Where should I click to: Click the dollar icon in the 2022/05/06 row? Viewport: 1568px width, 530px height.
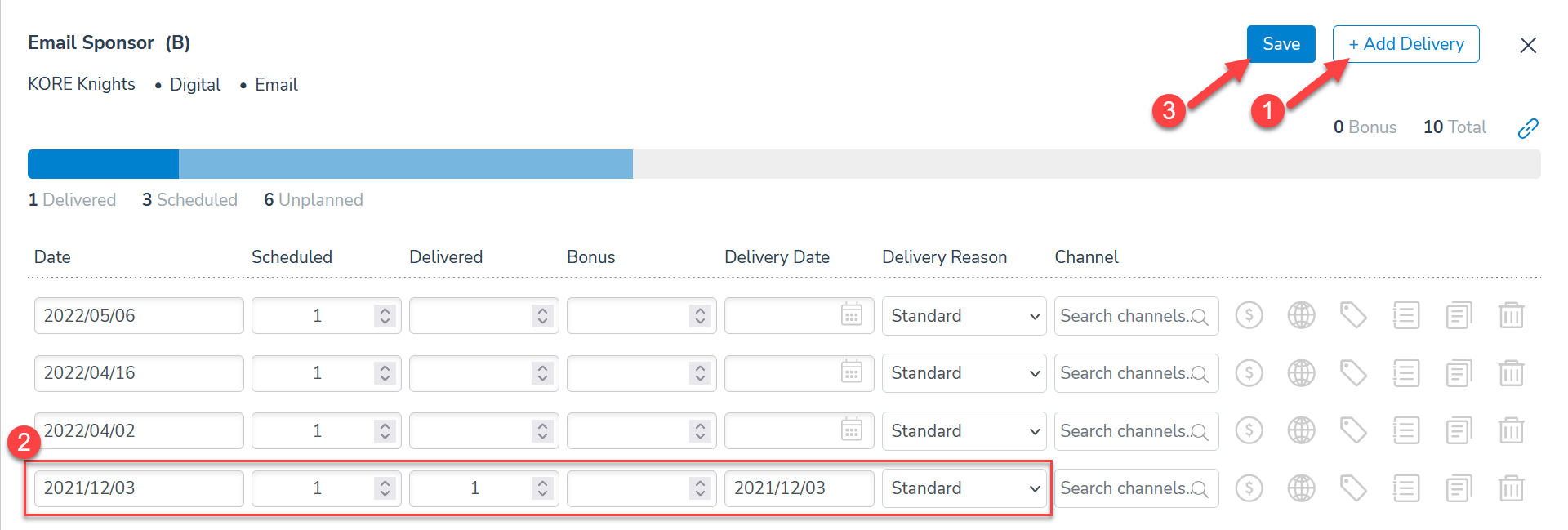[x=1249, y=315]
